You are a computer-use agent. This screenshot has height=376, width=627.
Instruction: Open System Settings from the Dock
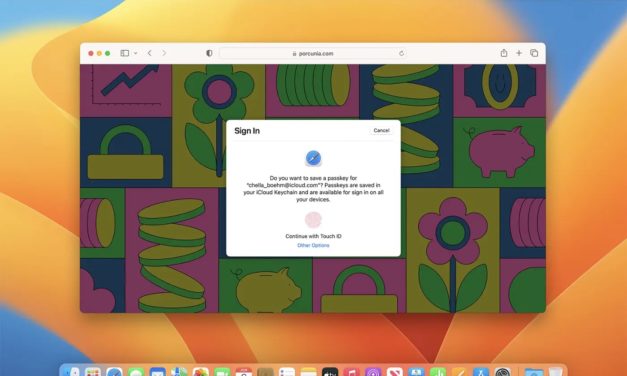502,372
